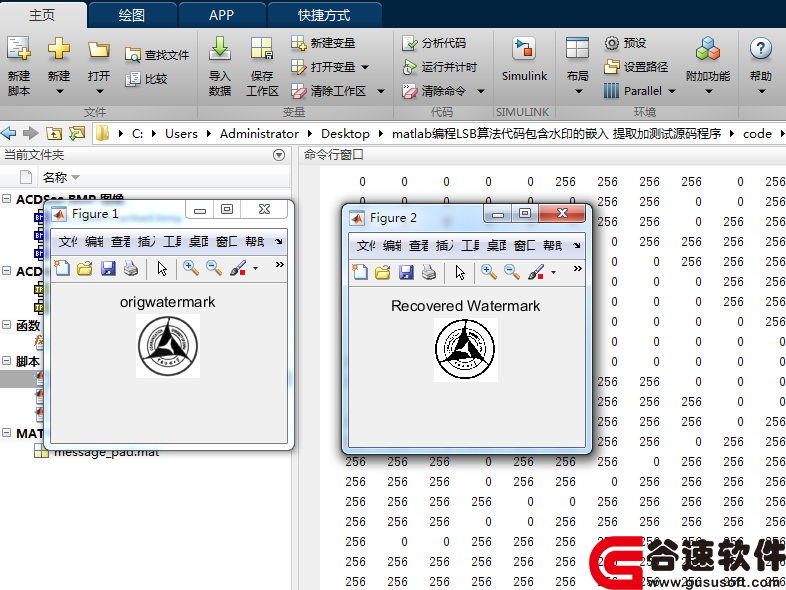The width and height of the screenshot is (786, 590).
Task: Open the 编辑 menu in Figure 2
Action: [x=392, y=246]
